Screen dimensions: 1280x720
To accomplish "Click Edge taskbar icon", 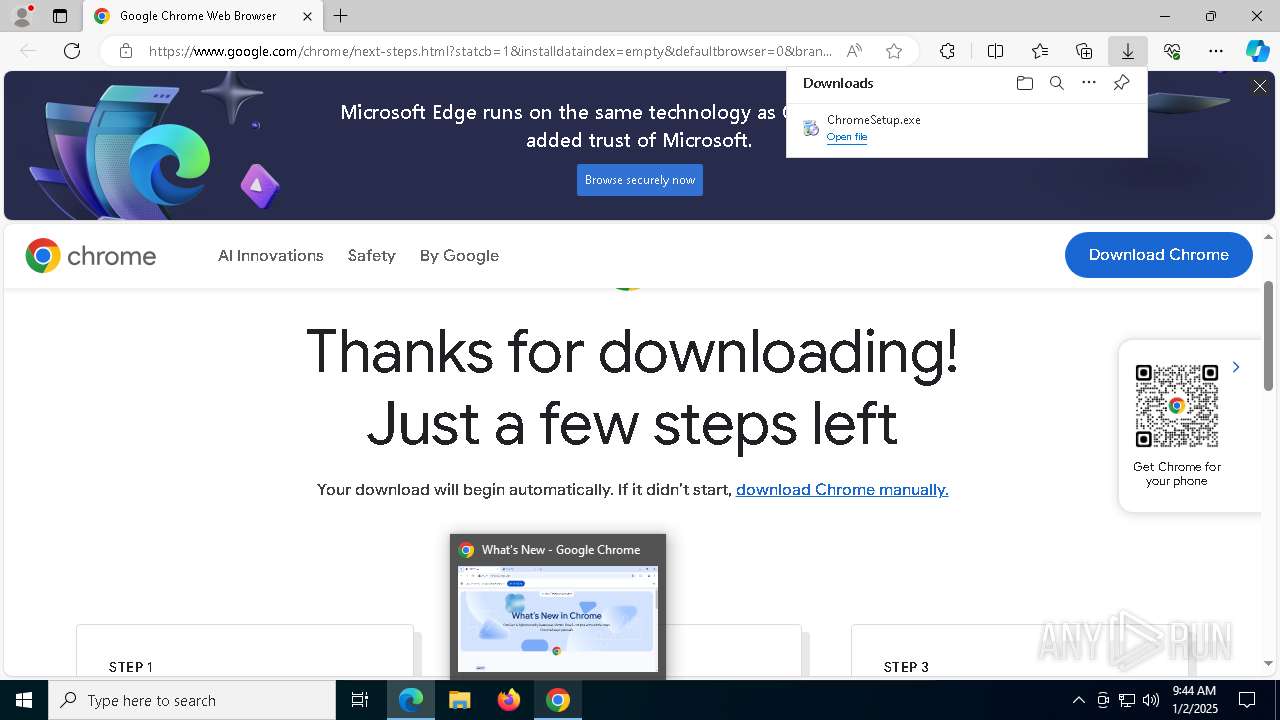I will pos(411,700).
